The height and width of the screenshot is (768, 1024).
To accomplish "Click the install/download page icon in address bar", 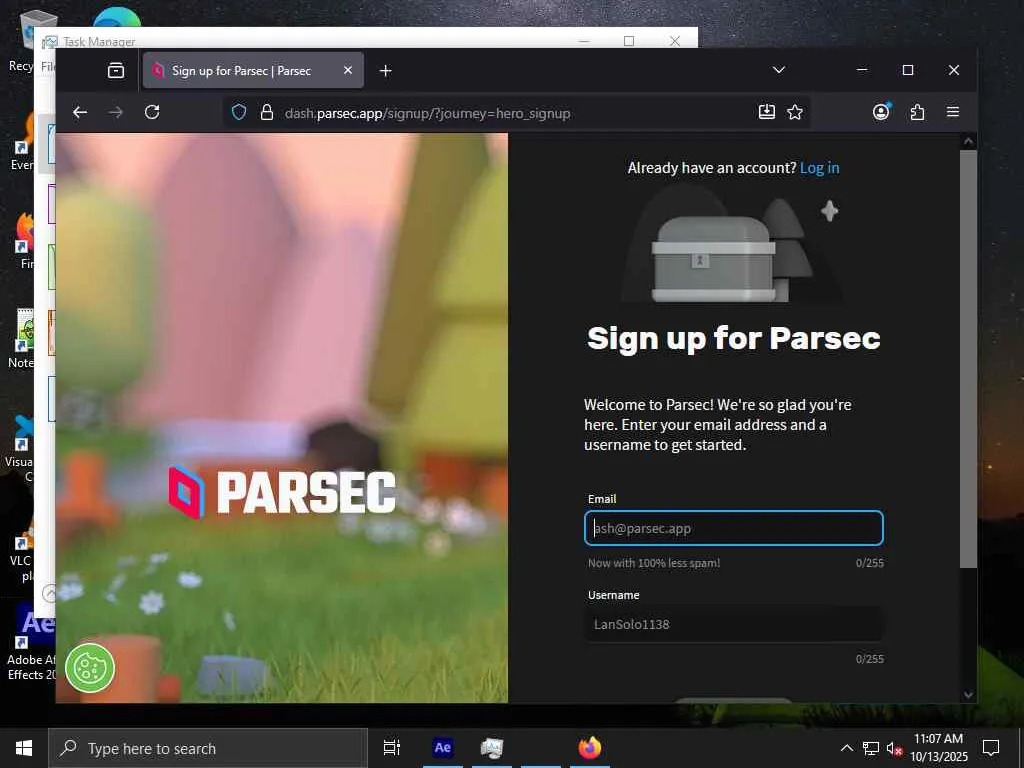I will 767,112.
